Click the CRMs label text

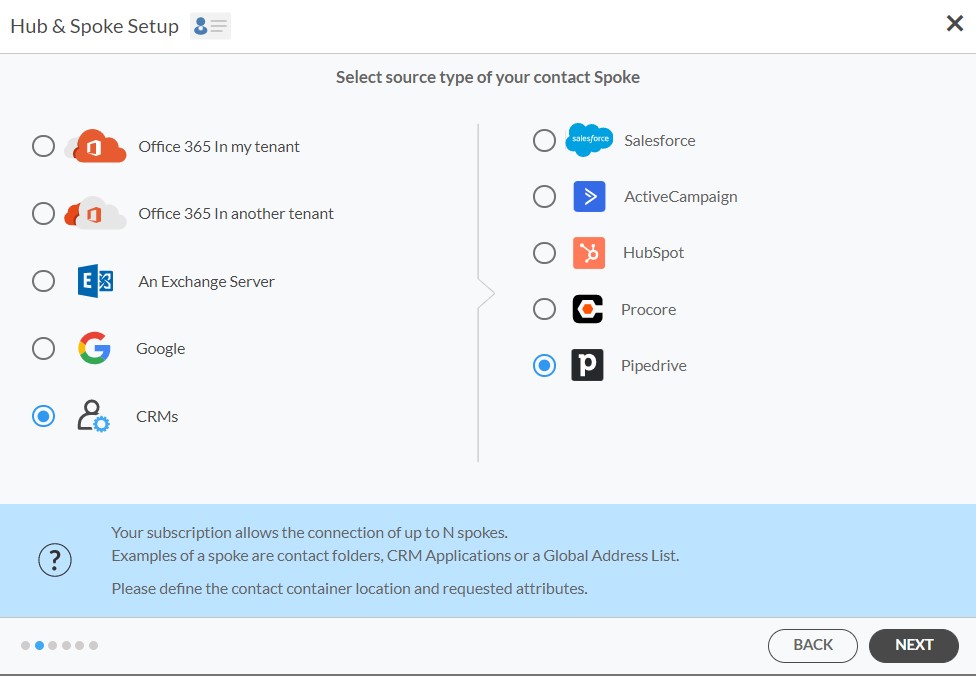tap(157, 416)
